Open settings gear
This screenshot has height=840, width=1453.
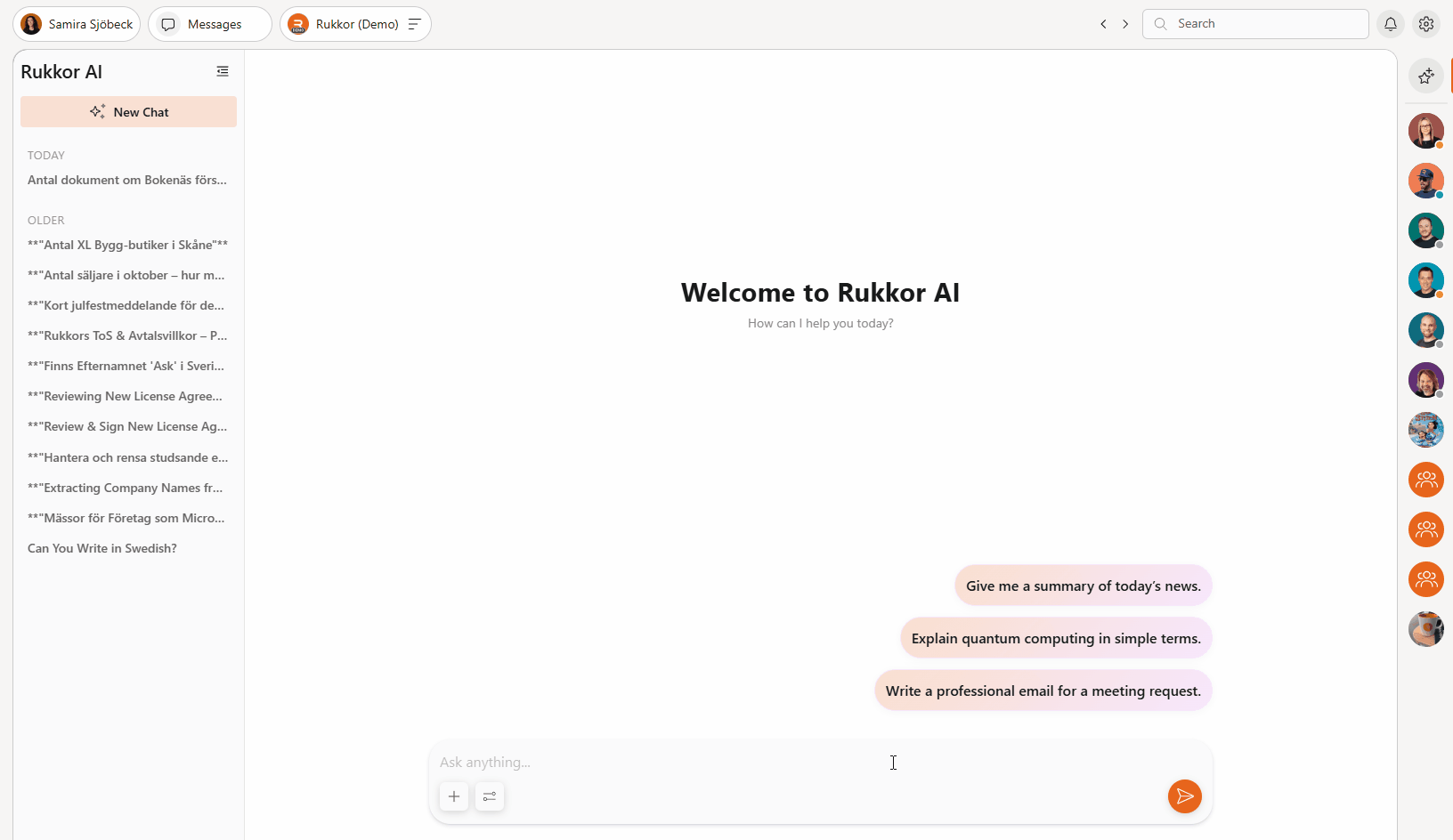(x=1426, y=24)
